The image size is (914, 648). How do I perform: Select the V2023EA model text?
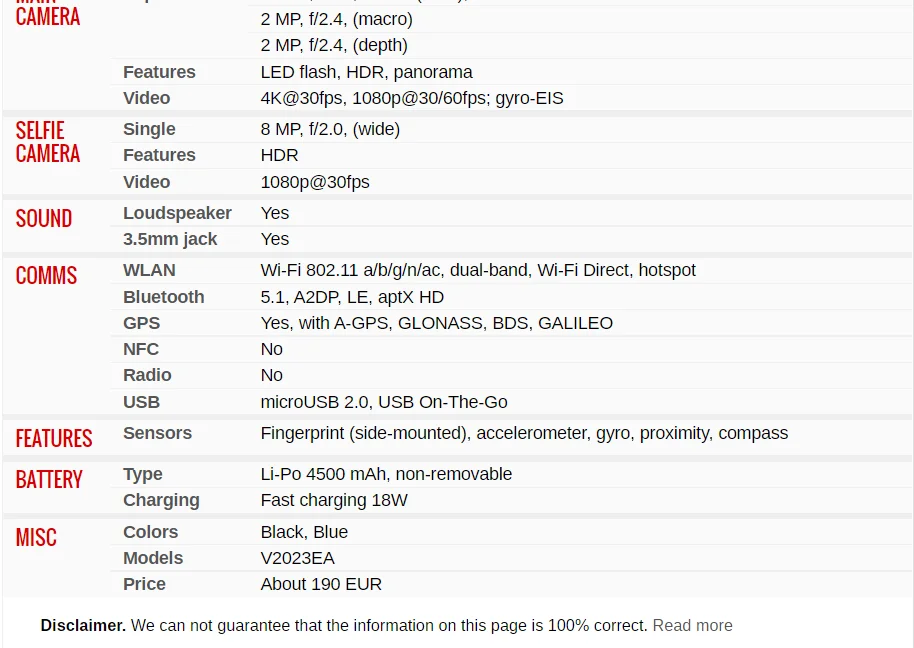pos(298,558)
